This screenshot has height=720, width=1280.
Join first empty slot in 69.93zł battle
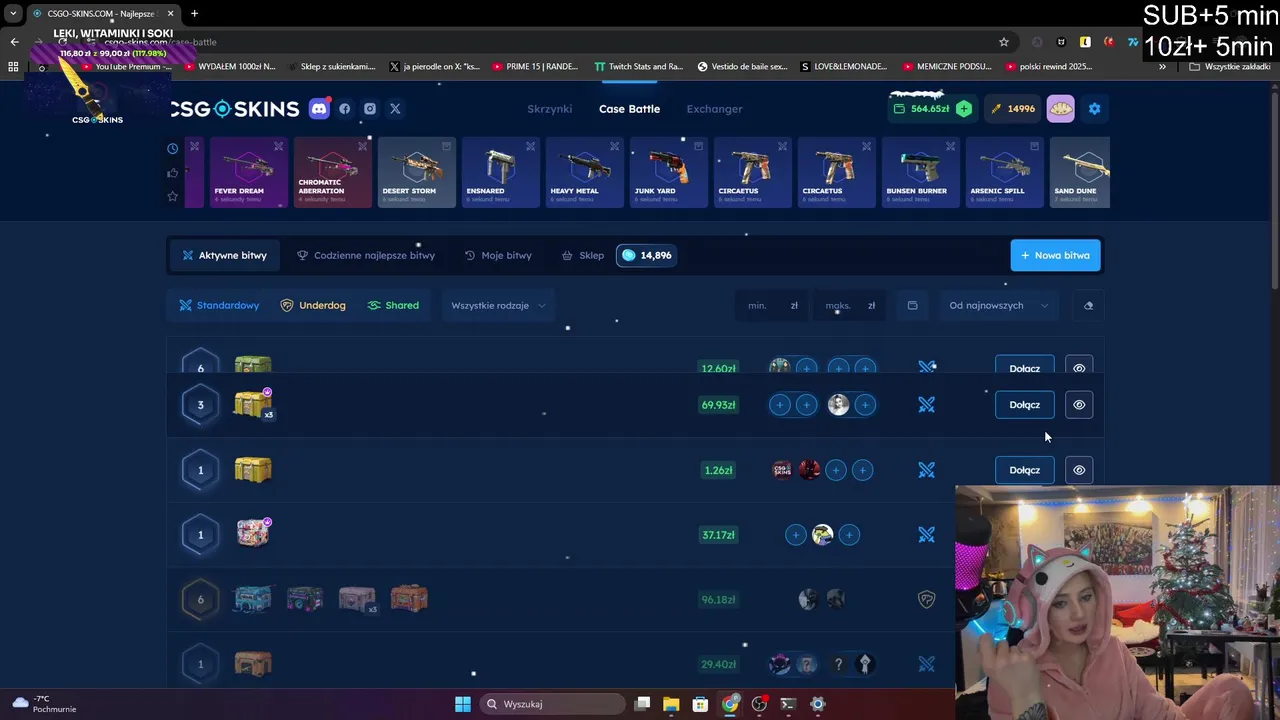(780, 405)
